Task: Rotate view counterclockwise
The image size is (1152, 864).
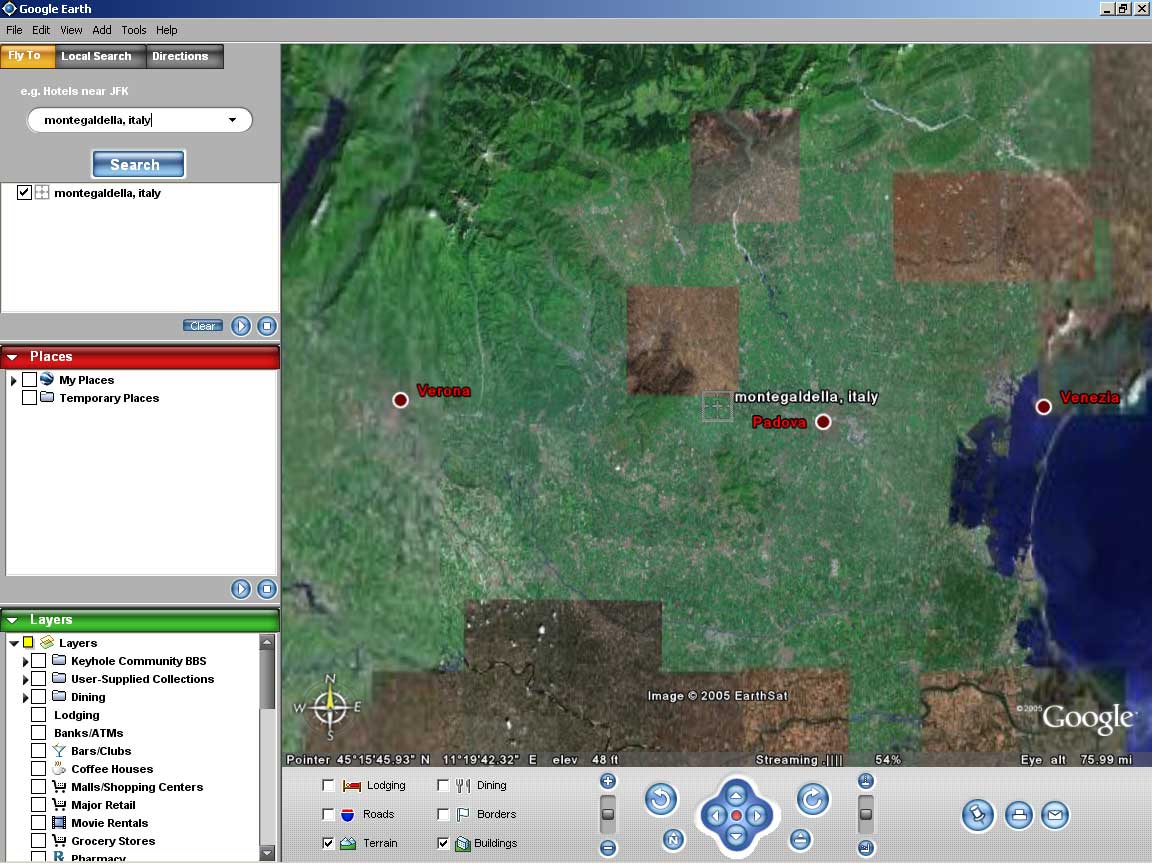Action: pos(660,799)
